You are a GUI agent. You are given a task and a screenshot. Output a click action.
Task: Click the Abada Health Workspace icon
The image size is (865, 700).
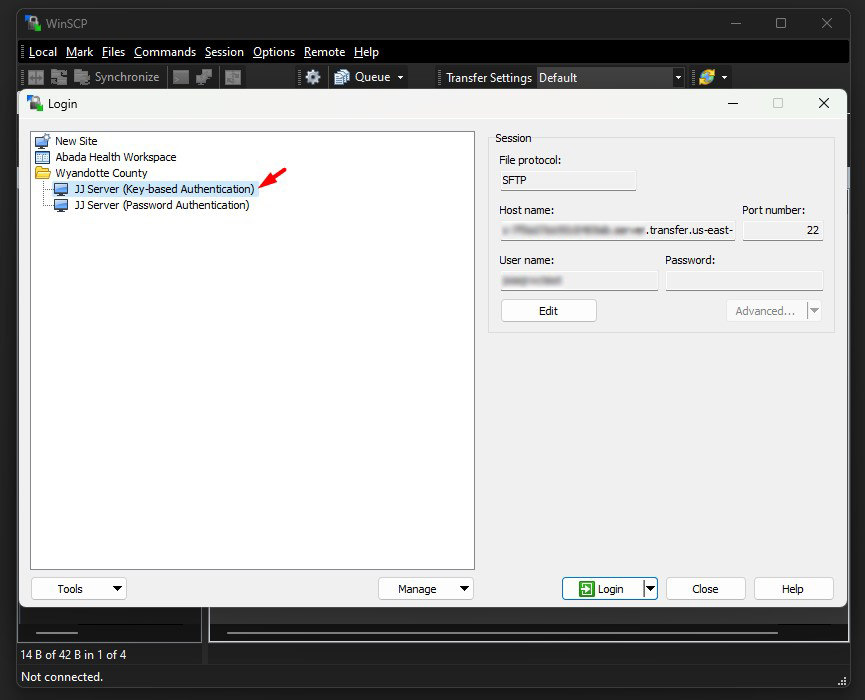[x=42, y=157]
